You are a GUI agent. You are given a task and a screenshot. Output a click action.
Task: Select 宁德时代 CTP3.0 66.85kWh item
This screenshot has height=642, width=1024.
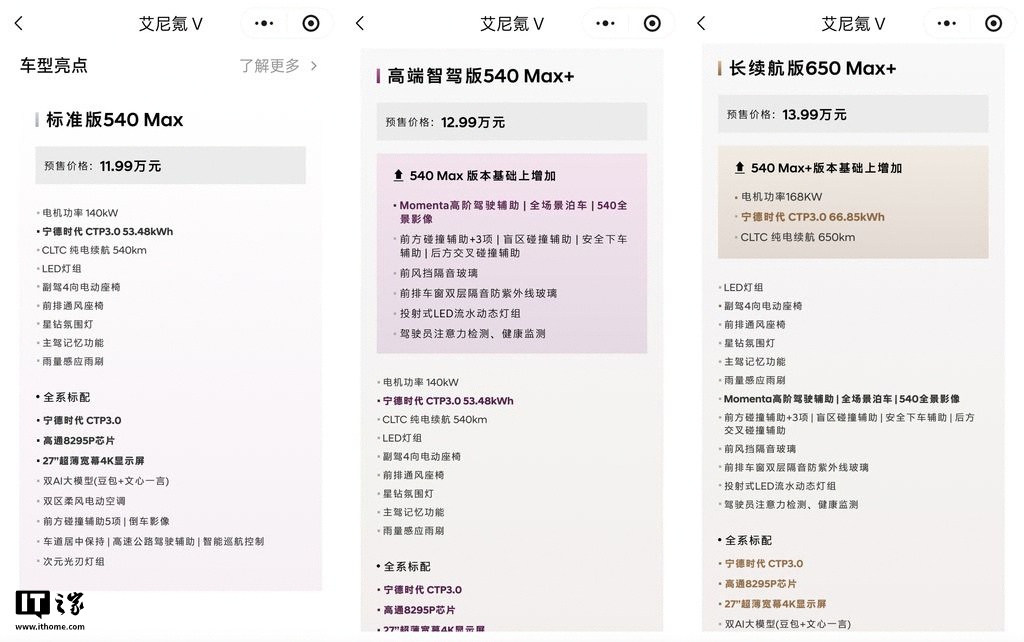[x=812, y=217]
